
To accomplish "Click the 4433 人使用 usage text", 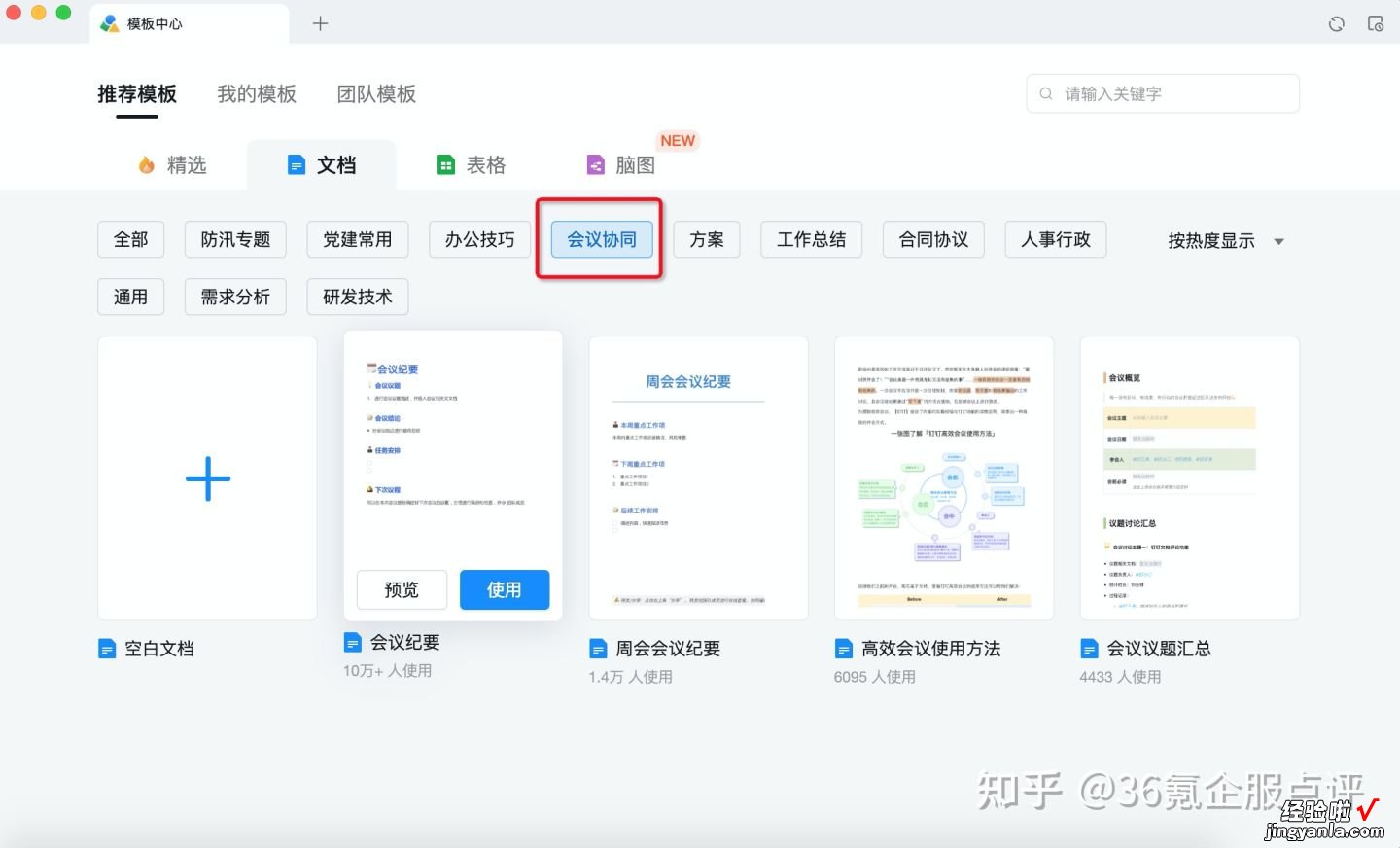I will [x=1120, y=677].
